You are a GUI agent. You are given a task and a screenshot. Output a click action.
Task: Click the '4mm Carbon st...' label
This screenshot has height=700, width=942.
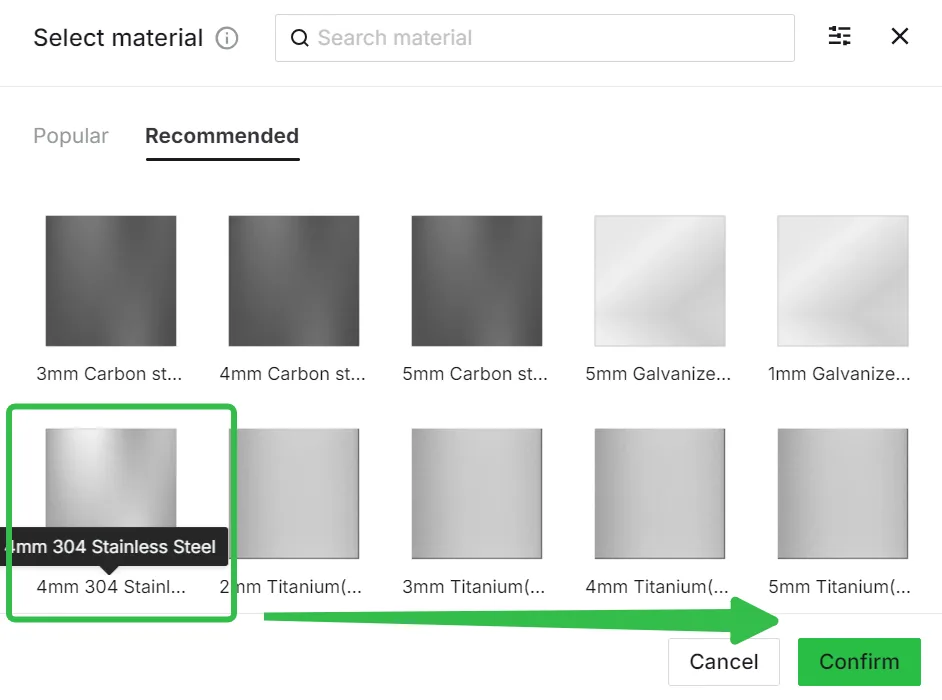pyautogui.click(x=293, y=374)
